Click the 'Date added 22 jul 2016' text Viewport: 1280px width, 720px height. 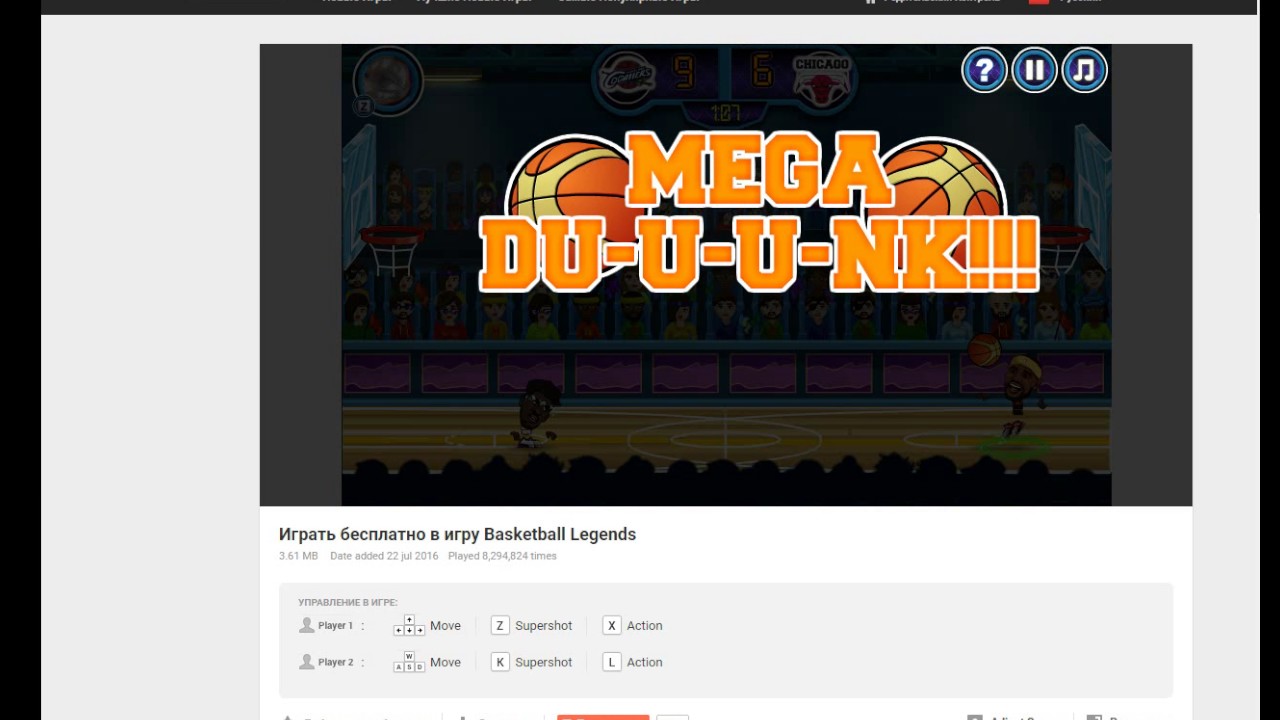click(384, 556)
